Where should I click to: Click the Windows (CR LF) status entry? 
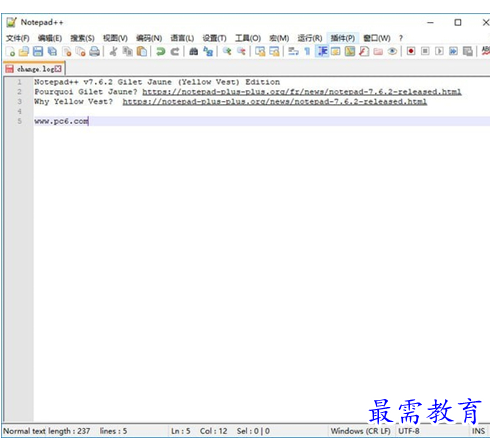[x=360, y=431]
